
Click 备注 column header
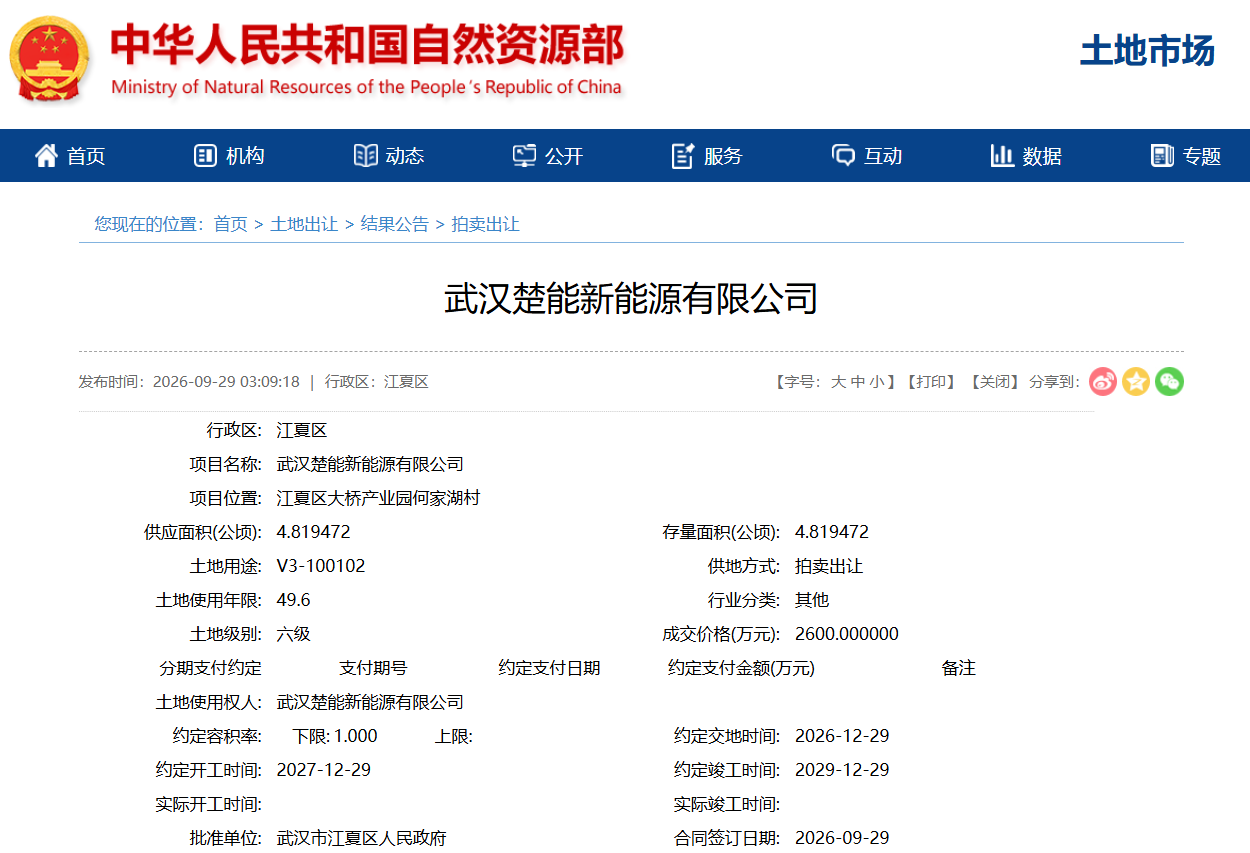958,668
